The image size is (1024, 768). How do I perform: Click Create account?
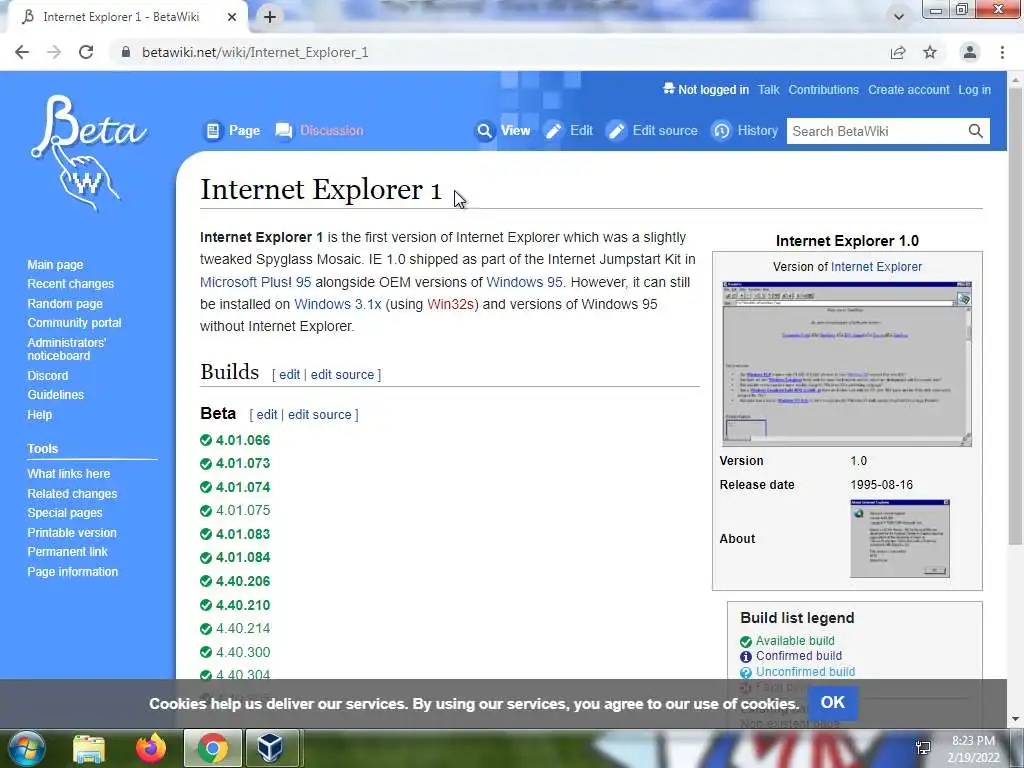908,90
